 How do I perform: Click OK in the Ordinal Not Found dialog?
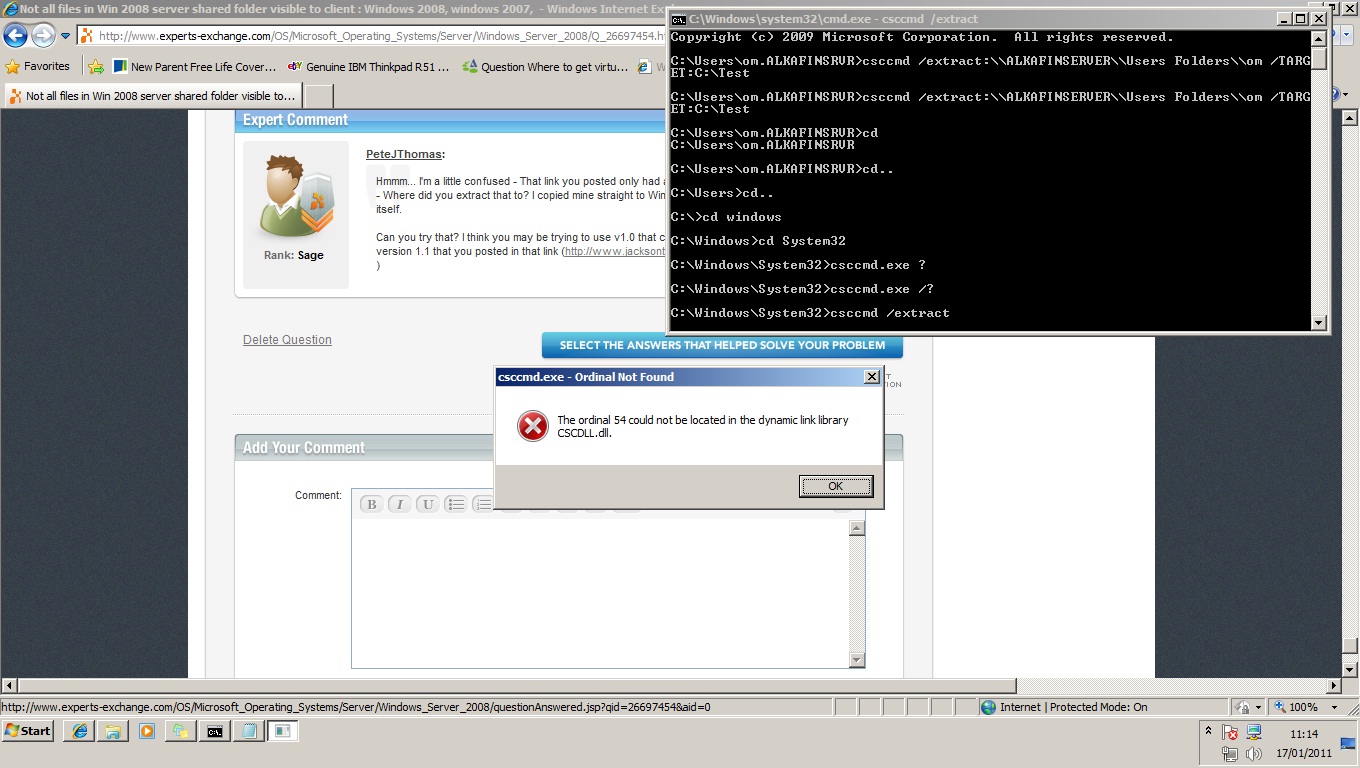[836, 486]
